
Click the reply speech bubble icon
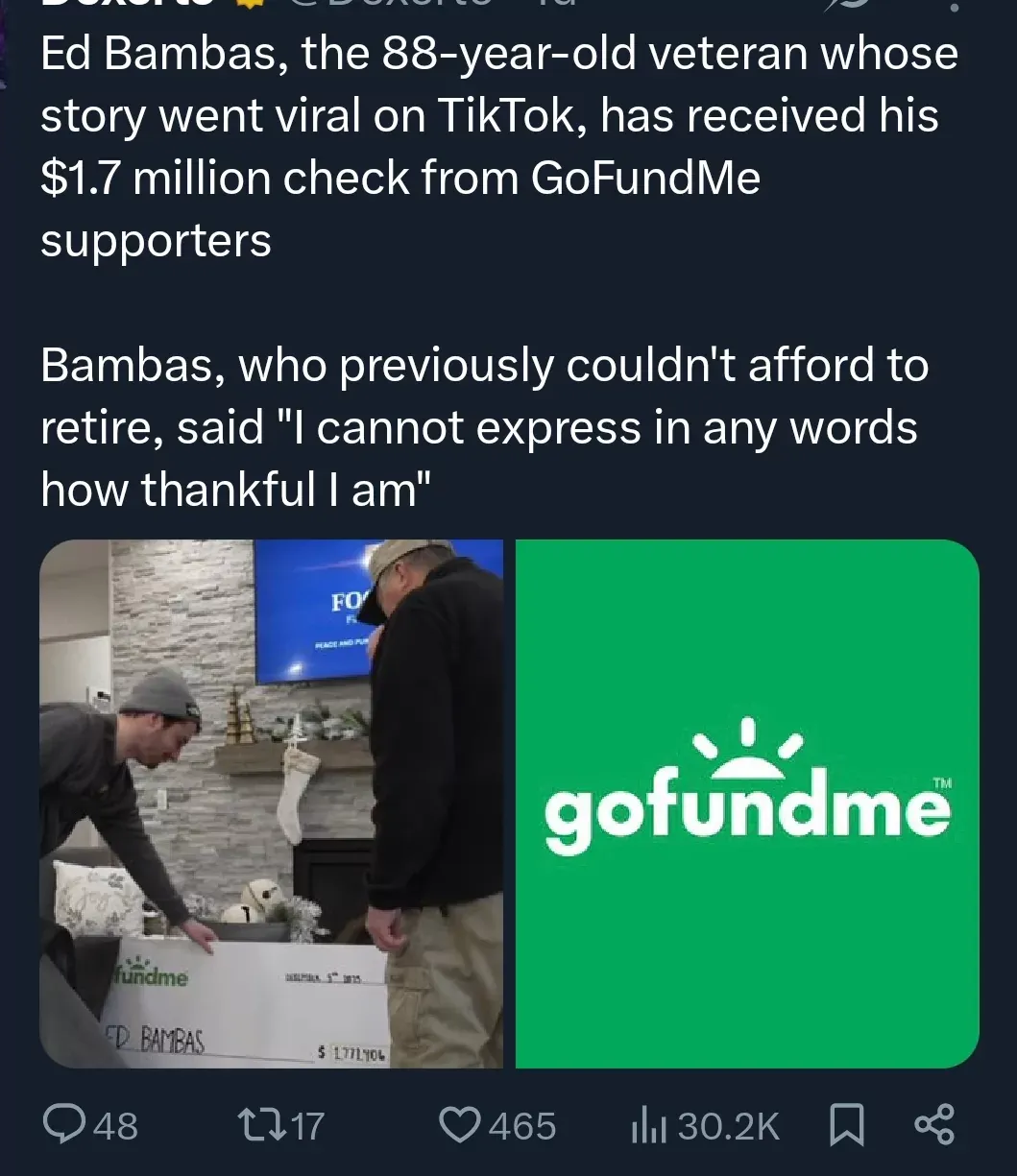(x=64, y=1124)
